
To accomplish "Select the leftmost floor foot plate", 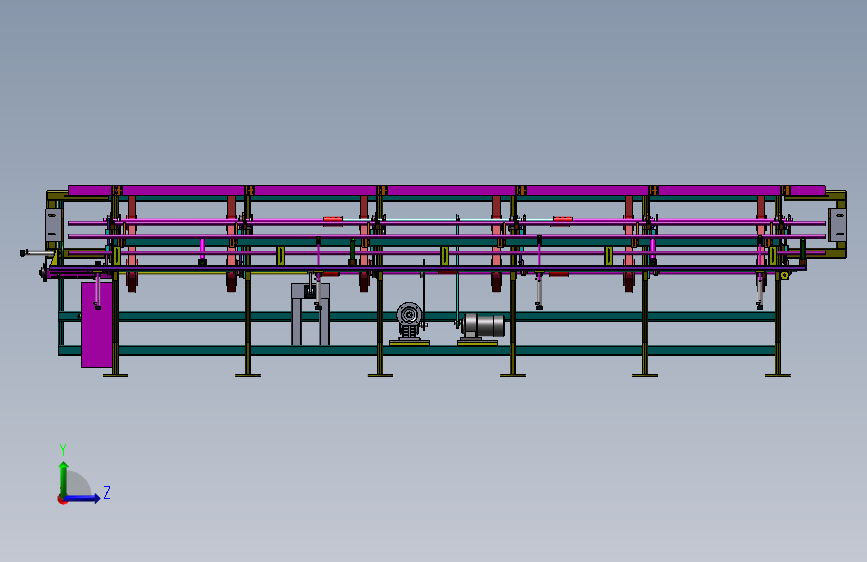I will 116,376.
